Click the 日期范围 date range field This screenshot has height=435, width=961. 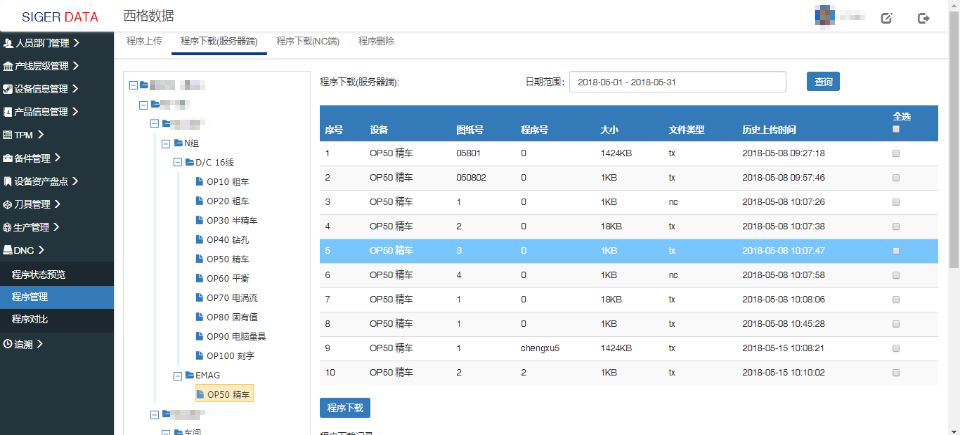677,82
